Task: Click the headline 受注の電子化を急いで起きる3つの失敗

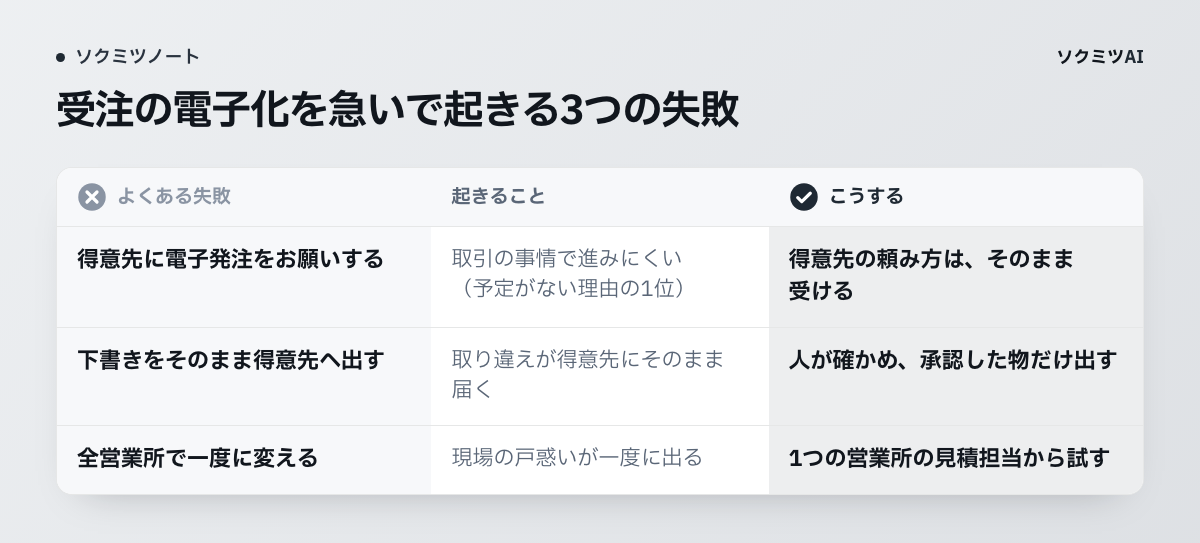Action: [x=397, y=110]
